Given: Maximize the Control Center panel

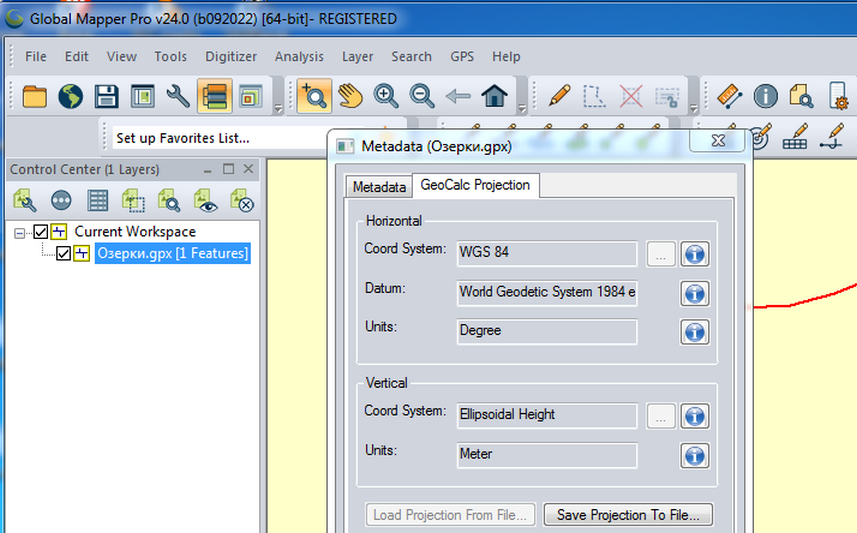Looking at the screenshot, I should [228, 169].
